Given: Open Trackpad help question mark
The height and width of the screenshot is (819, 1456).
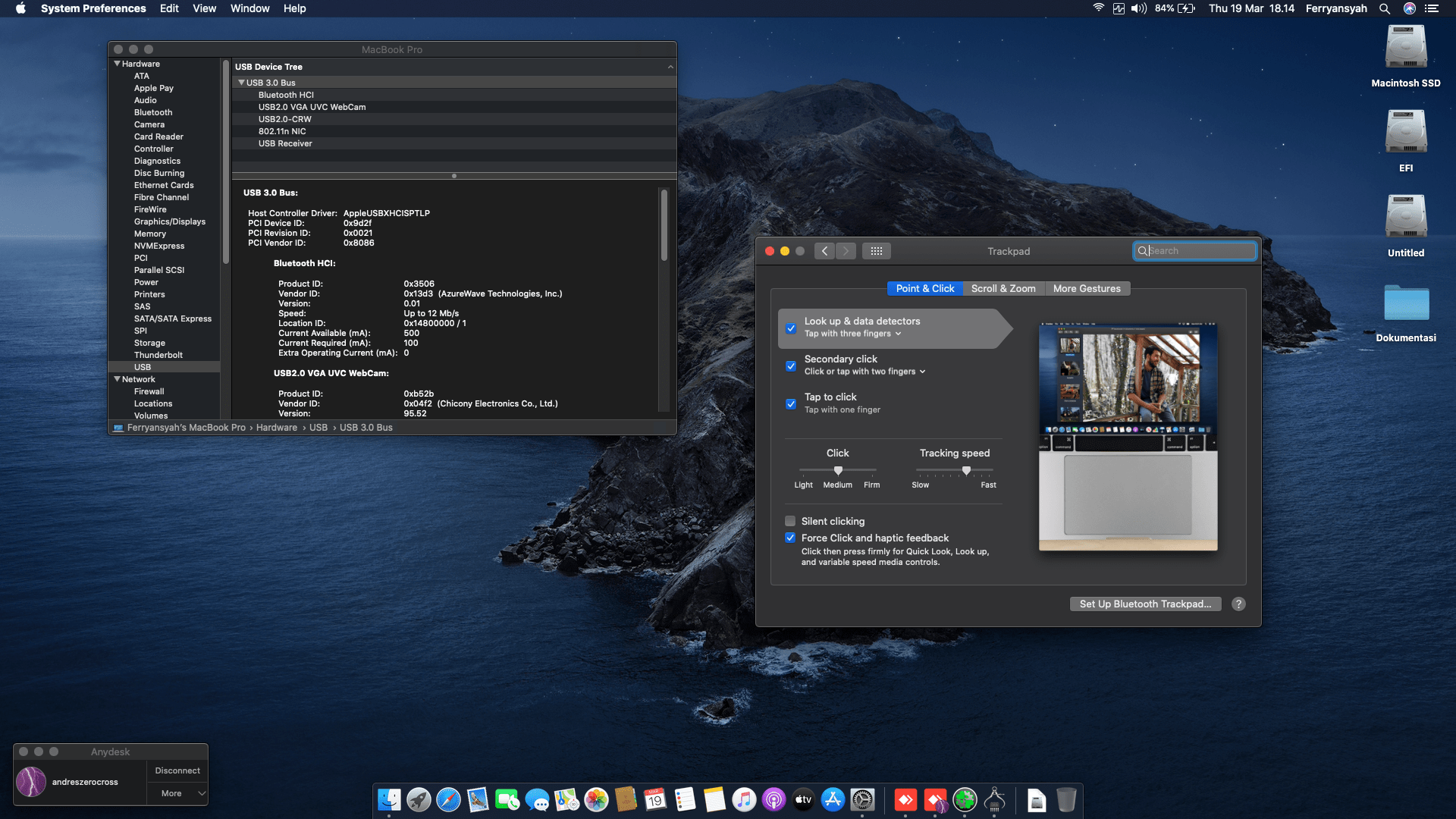Looking at the screenshot, I should click(1238, 604).
